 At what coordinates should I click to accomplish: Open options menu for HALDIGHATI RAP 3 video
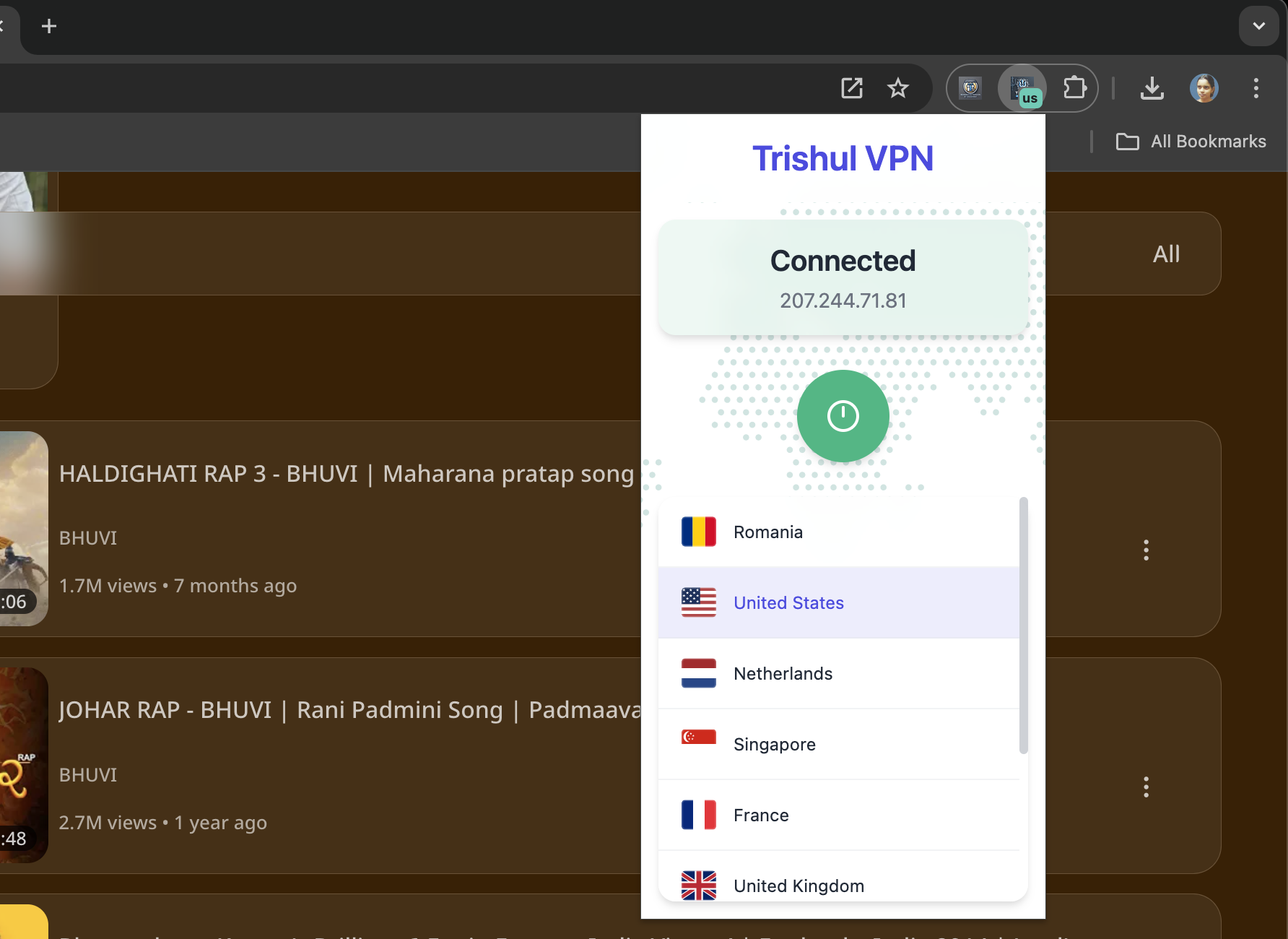(x=1146, y=550)
